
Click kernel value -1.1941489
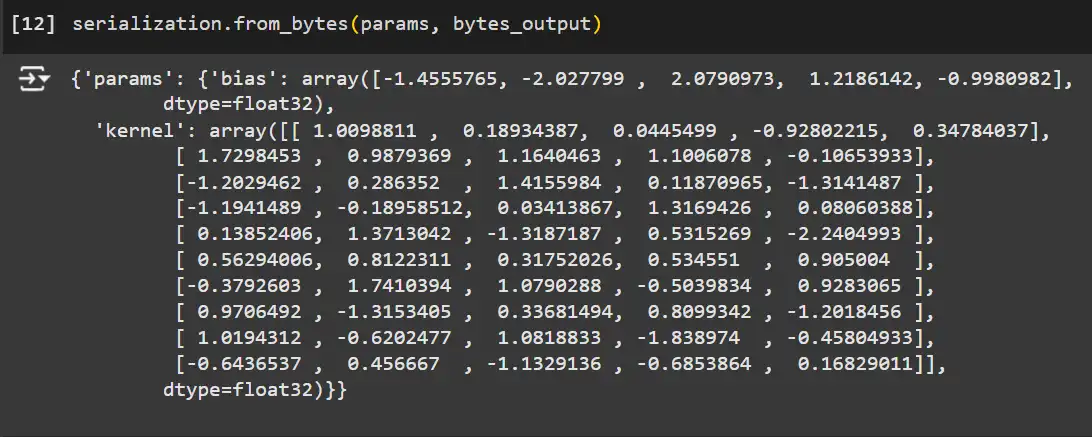[x=244, y=208]
